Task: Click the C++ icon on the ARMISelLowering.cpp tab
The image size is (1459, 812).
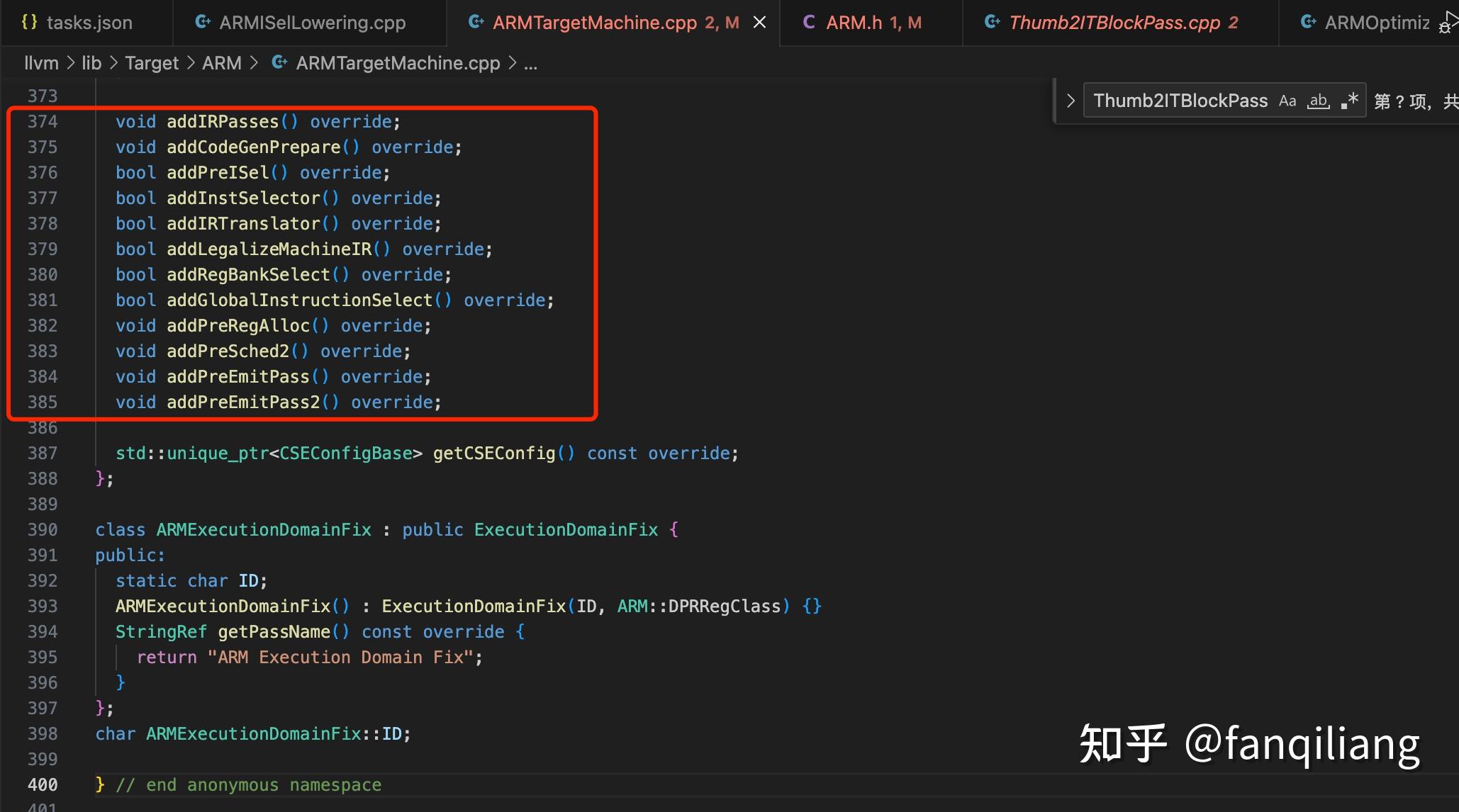Action: coord(203,23)
